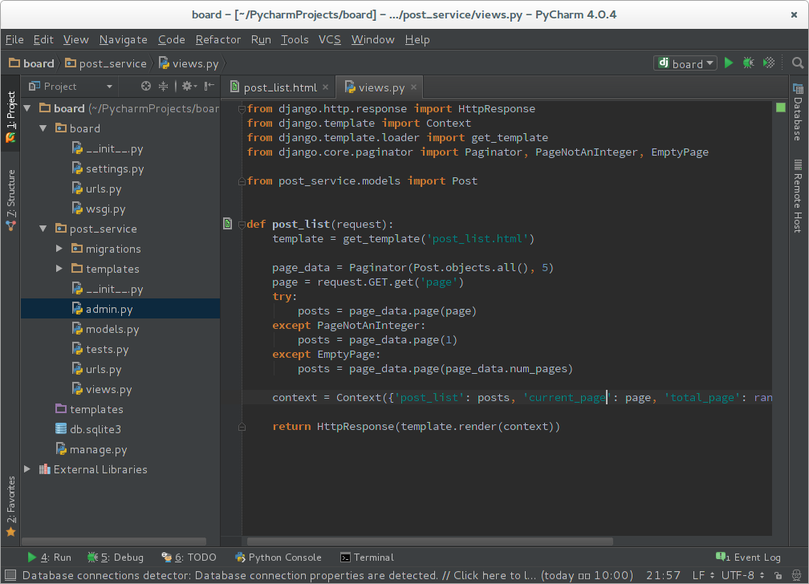Image resolution: width=809 pixels, height=584 pixels.
Task: Click the template gutter icon beside post_list
Action: click(x=228, y=223)
